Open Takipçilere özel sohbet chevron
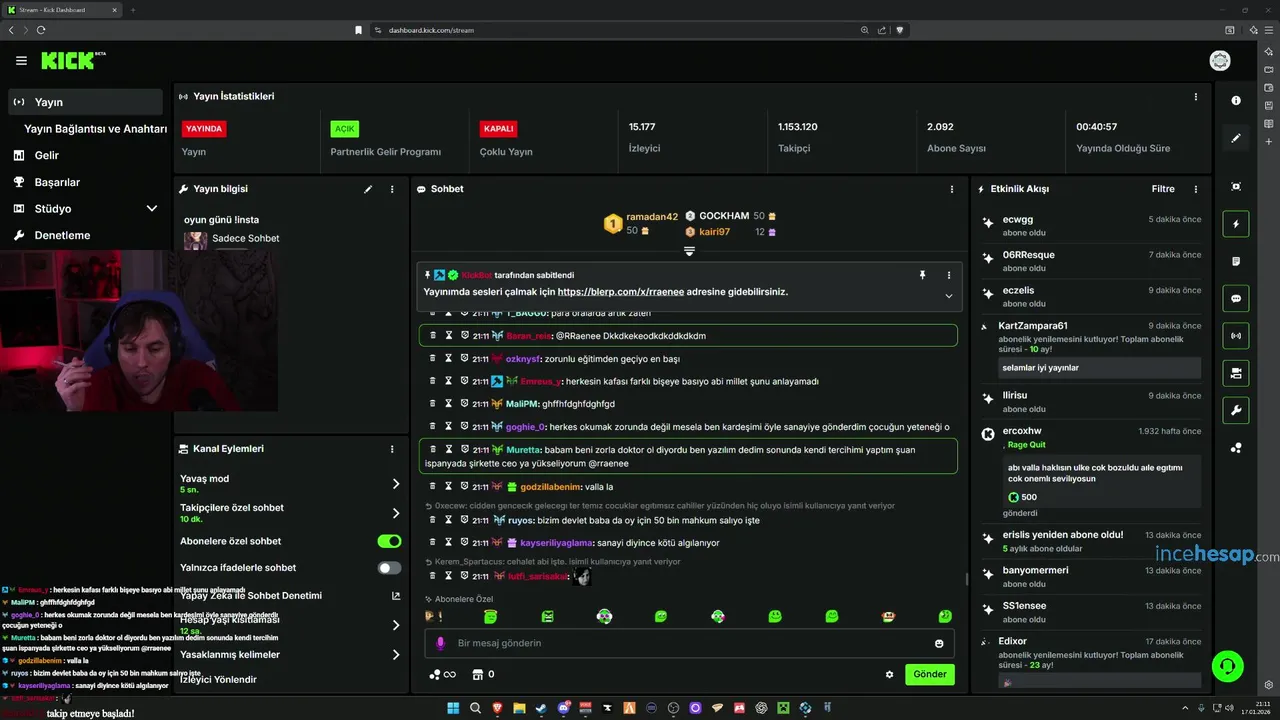Screen dimensions: 1280x720 396,513
